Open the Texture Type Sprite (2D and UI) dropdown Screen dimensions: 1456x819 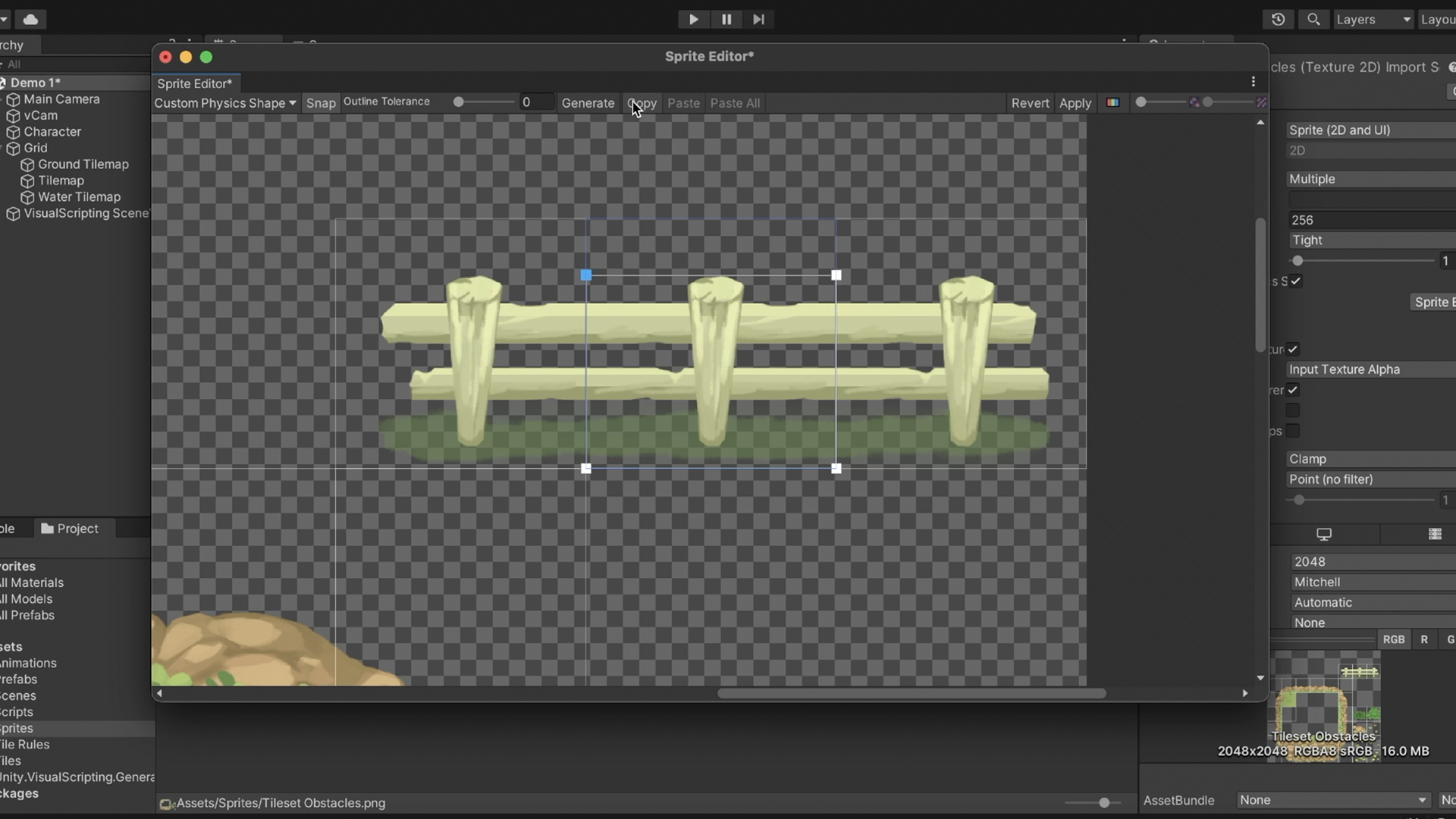[1371, 130]
